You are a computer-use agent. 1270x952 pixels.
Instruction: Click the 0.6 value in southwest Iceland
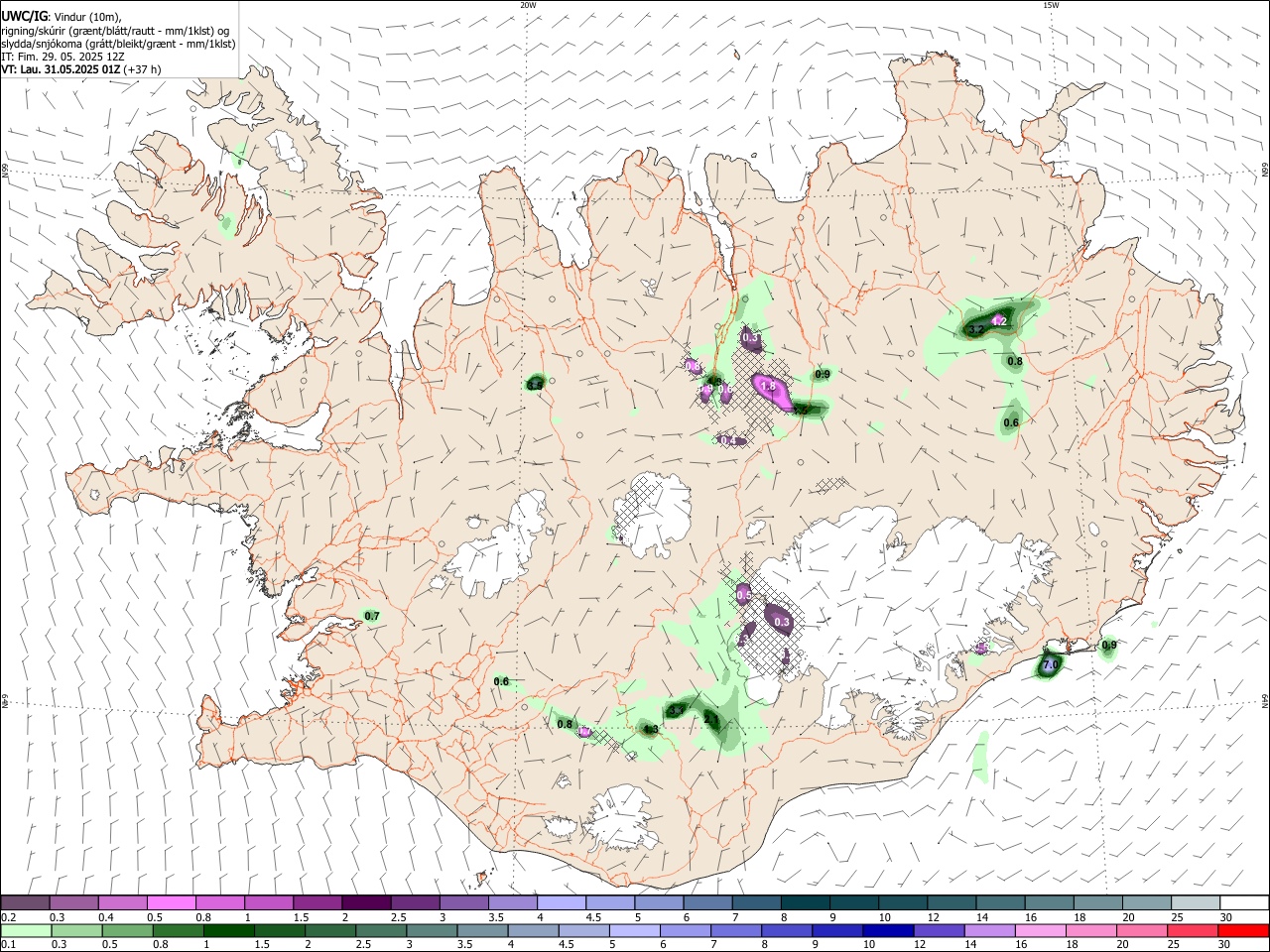[x=501, y=681]
